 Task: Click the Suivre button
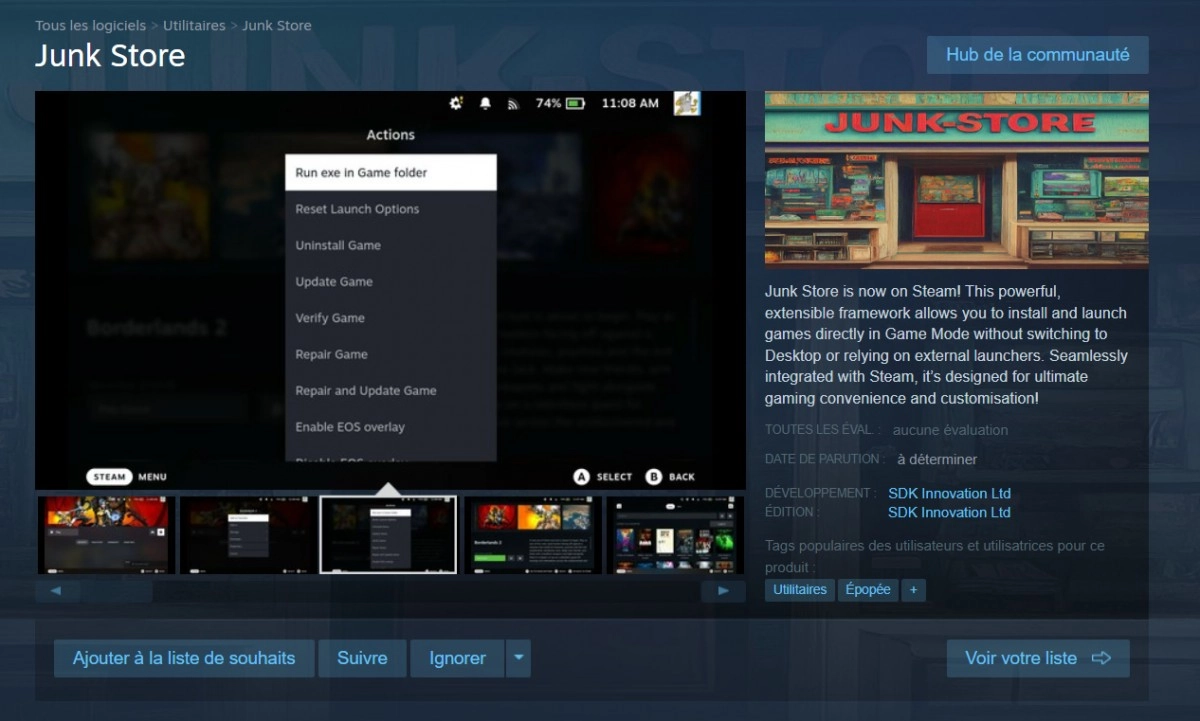tap(362, 658)
